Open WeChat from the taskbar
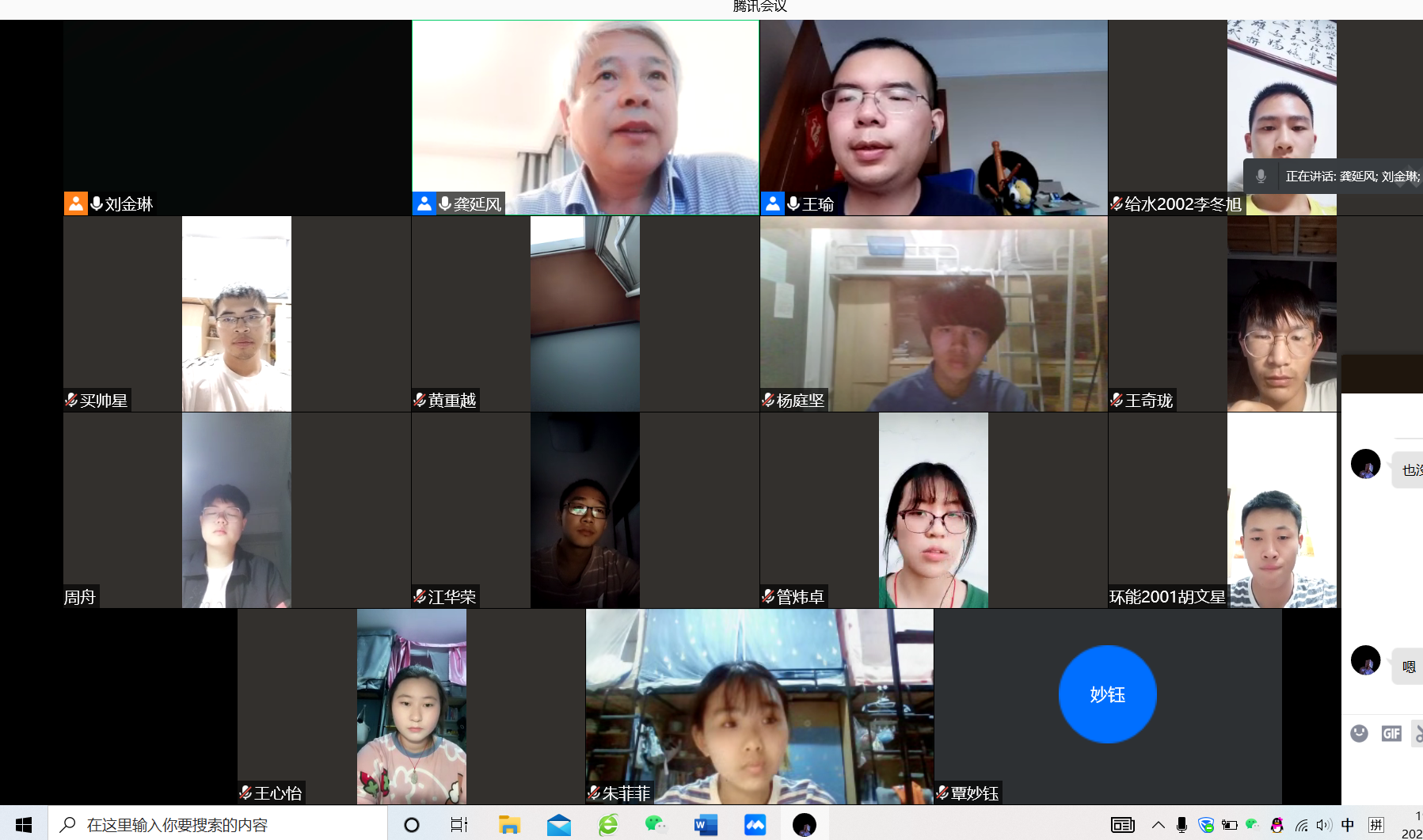 point(655,825)
